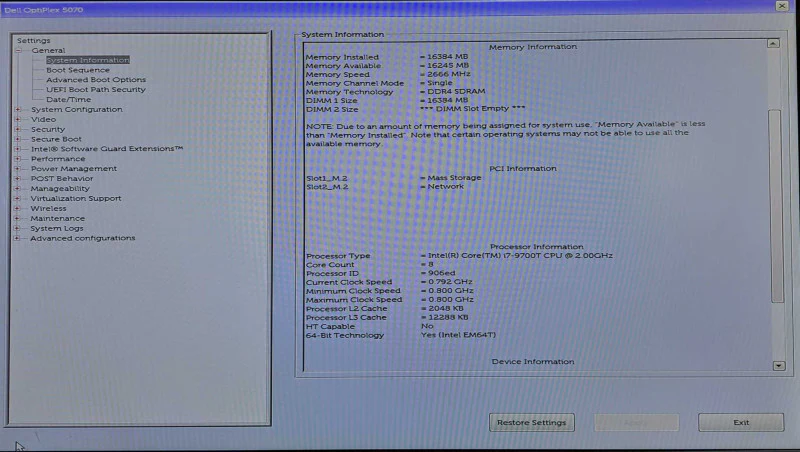Screen dimensions: 800x452
Task: Close the BIOS setup window
Action: pyautogui.click(x=782, y=6)
